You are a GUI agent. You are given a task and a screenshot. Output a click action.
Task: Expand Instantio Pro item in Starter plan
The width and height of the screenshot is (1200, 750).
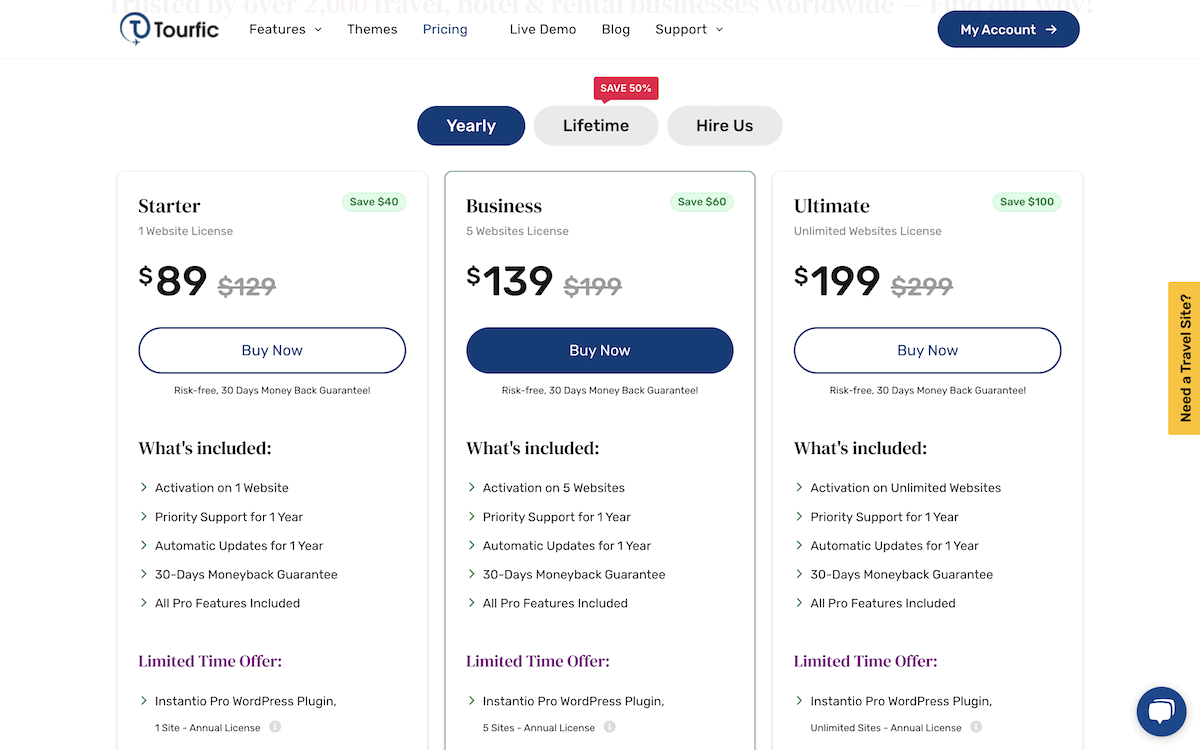tap(238, 701)
